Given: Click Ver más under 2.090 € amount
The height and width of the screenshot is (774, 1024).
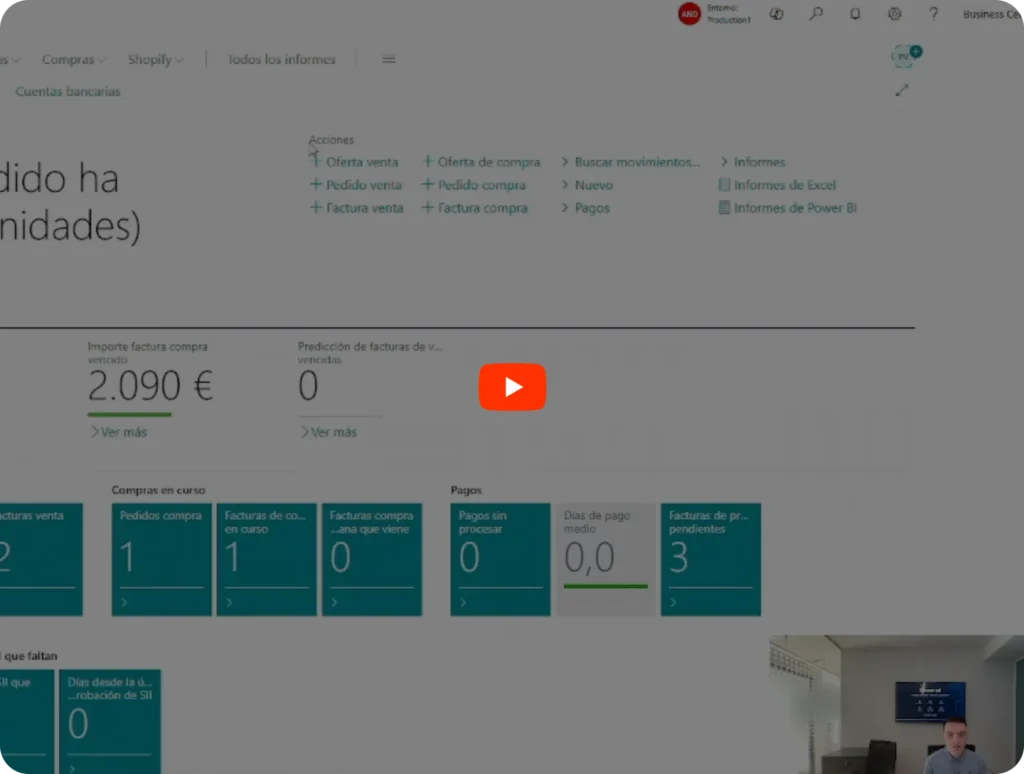Looking at the screenshot, I should point(123,432).
